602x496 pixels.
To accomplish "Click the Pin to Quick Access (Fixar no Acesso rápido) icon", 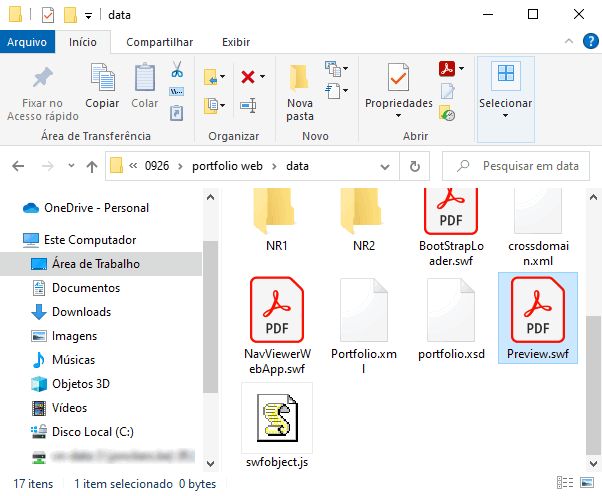I will pos(43,78).
